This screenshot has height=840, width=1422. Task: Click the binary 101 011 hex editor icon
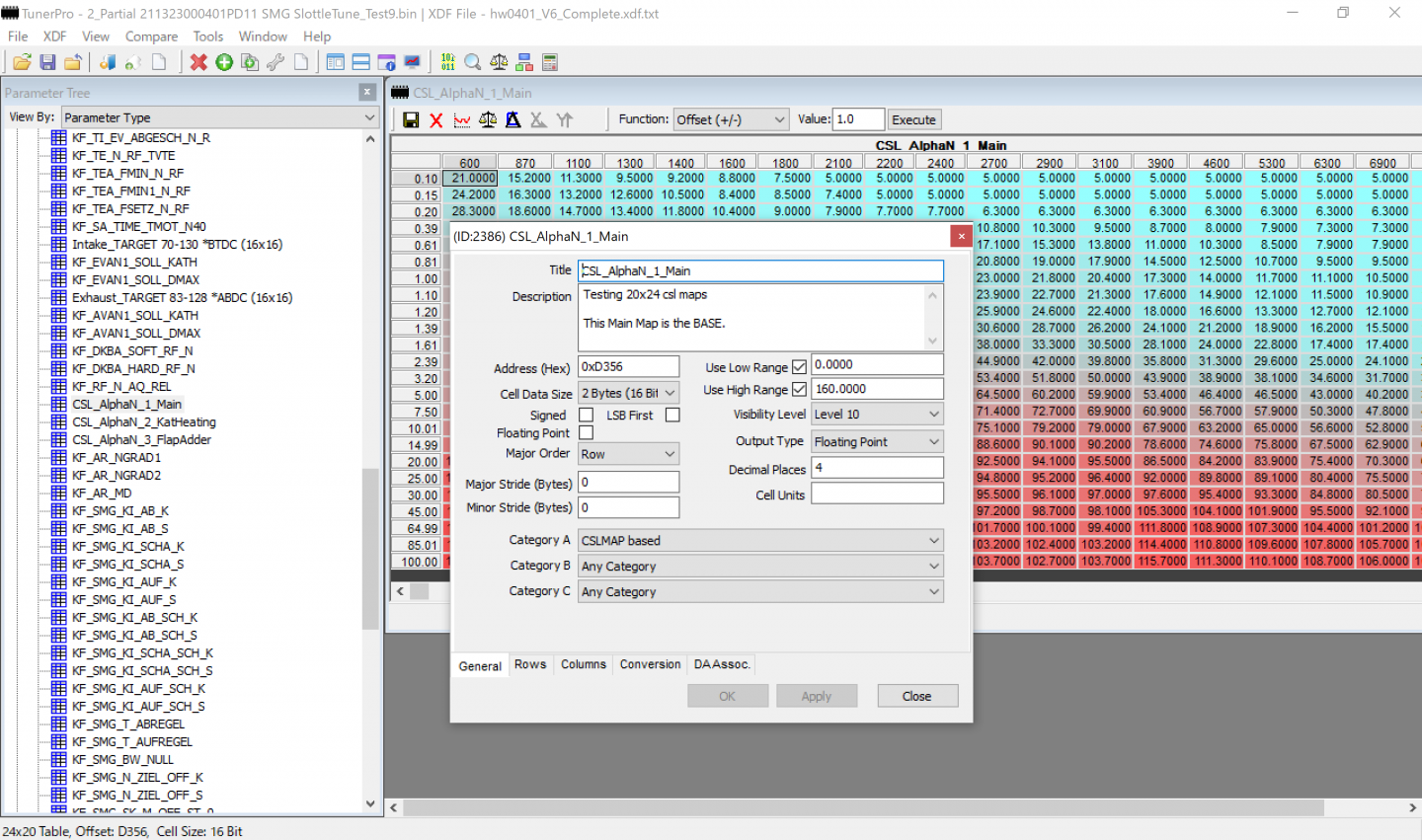448,62
